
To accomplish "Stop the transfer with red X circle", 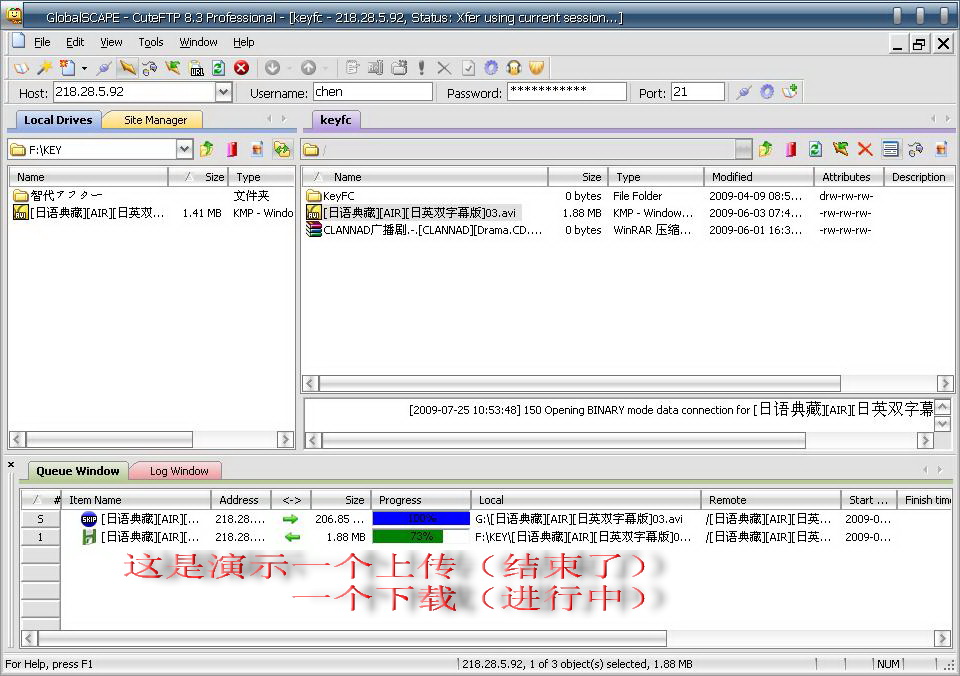I will pyautogui.click(x=242, y=67).
